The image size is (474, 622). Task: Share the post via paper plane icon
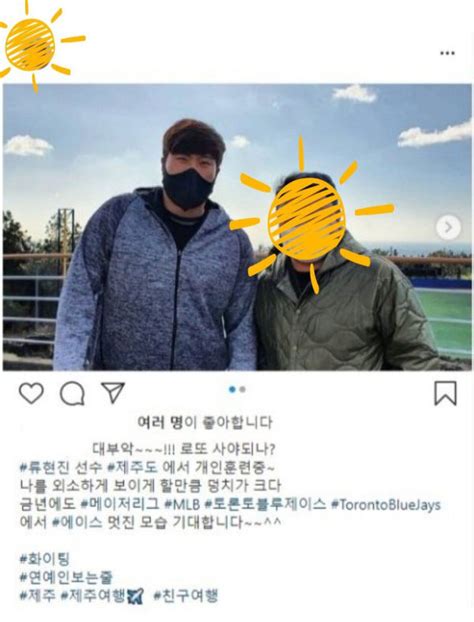pyautogui.click(x=113, y=393)
